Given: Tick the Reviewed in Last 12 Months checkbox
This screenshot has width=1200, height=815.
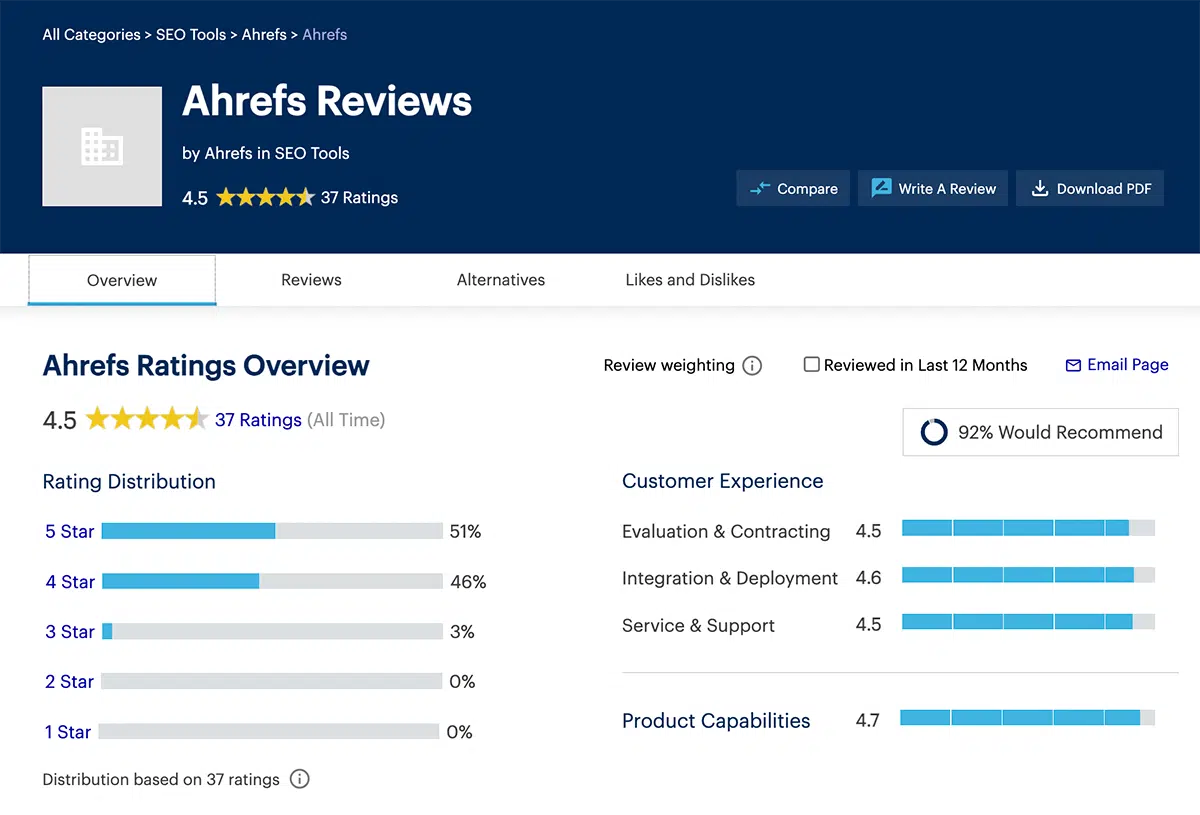Looking at the screenshot, I should (812, 365).
